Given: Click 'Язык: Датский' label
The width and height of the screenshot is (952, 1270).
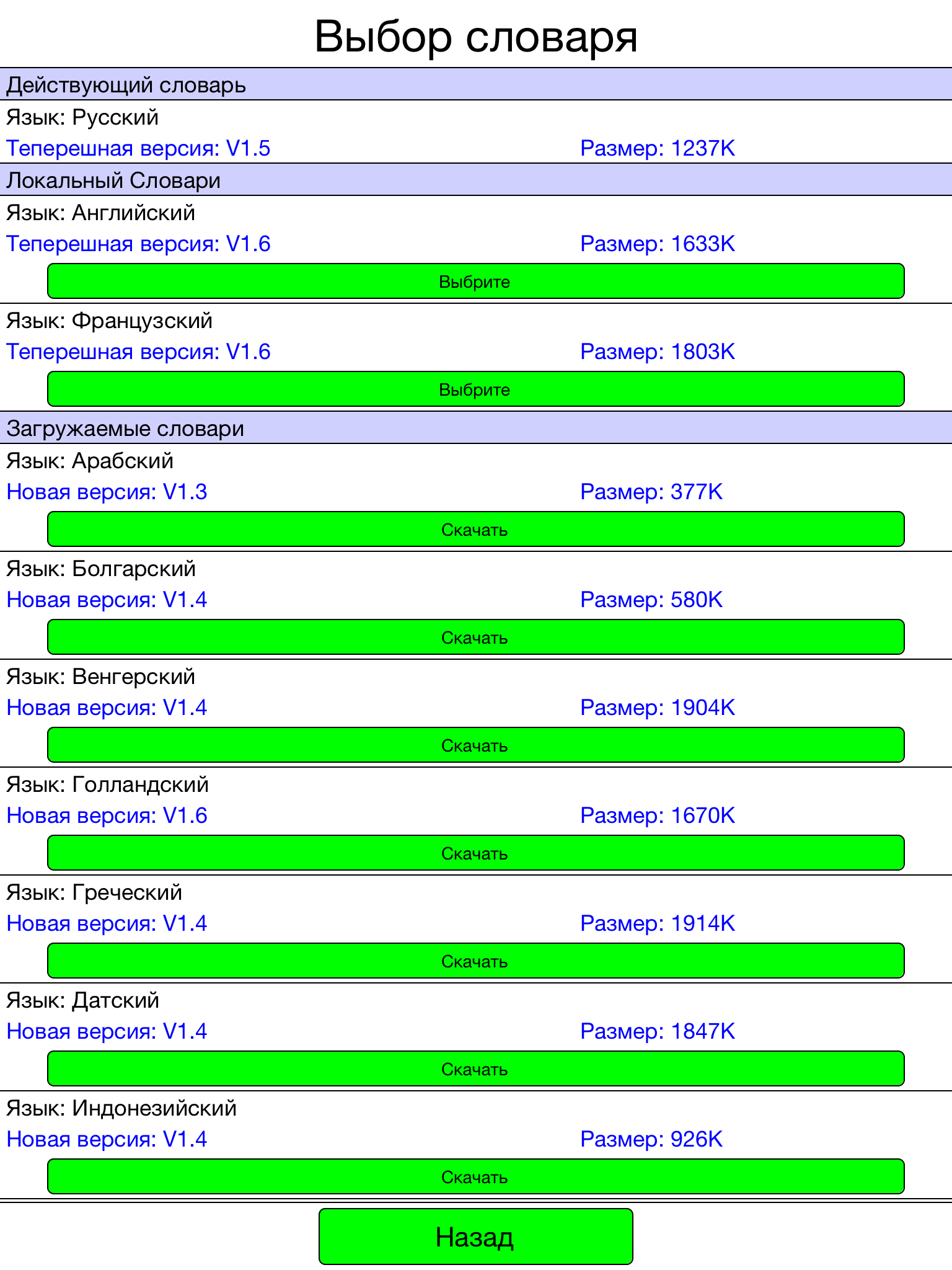Looking at the screenshot, I should coord(83,1000).
